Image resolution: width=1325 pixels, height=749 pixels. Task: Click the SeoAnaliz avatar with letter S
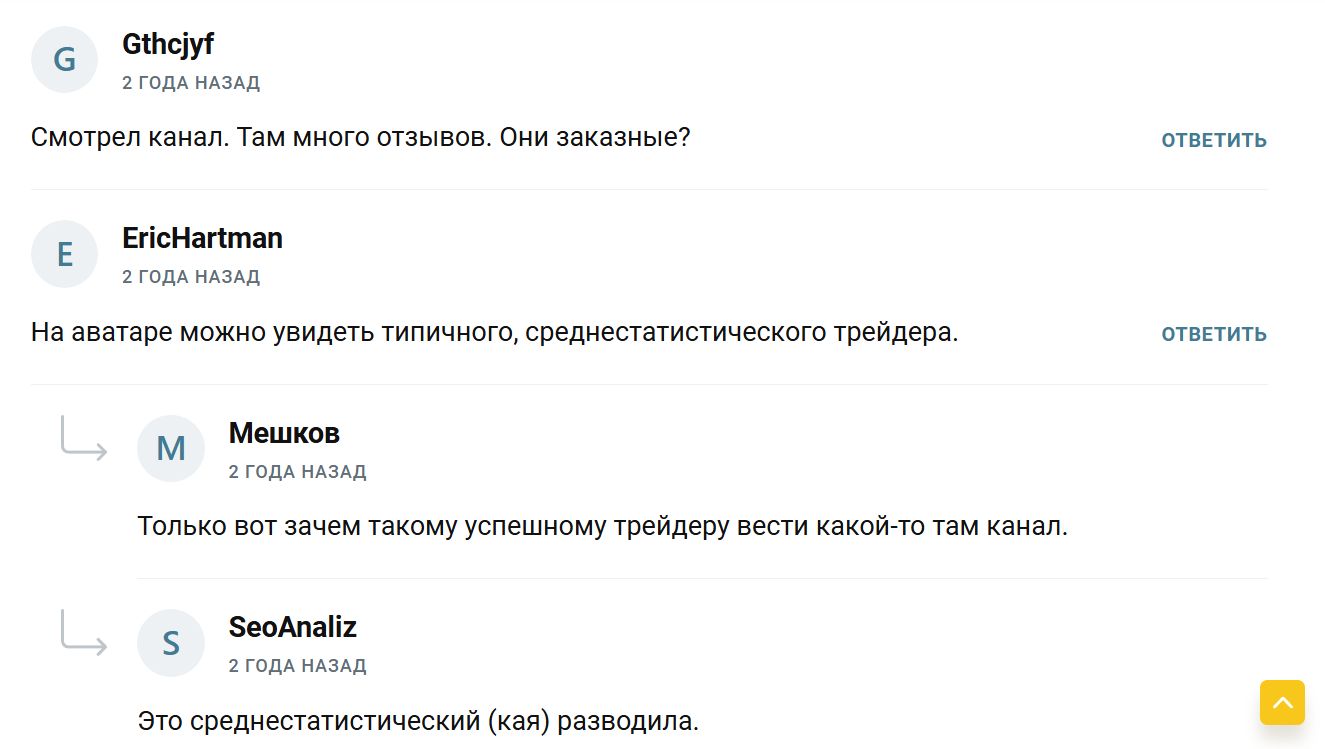pyautogui.click(x=171, y=642)
